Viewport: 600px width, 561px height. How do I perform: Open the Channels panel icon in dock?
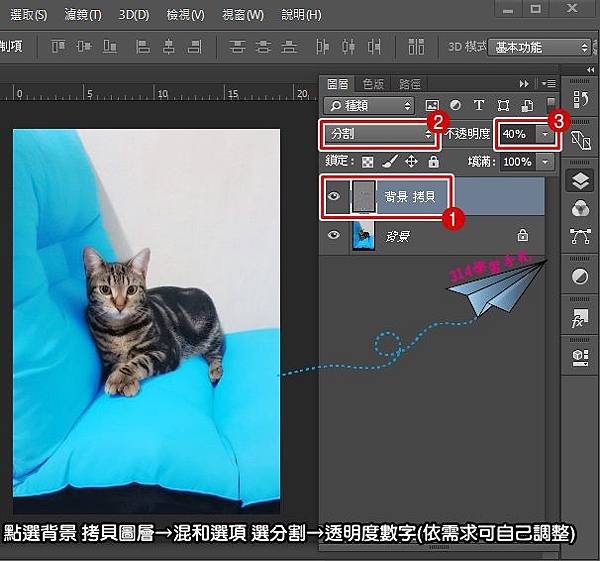(x=580, y=209)
